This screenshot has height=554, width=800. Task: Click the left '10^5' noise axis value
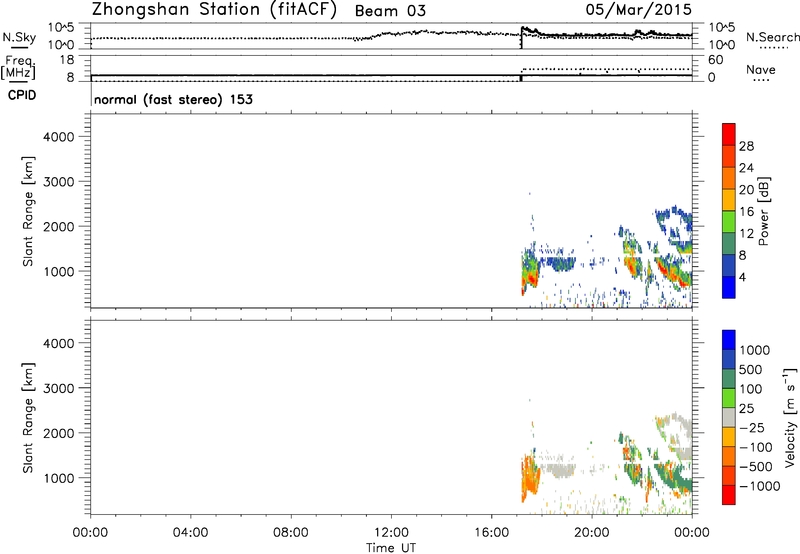tap(61, 28)
